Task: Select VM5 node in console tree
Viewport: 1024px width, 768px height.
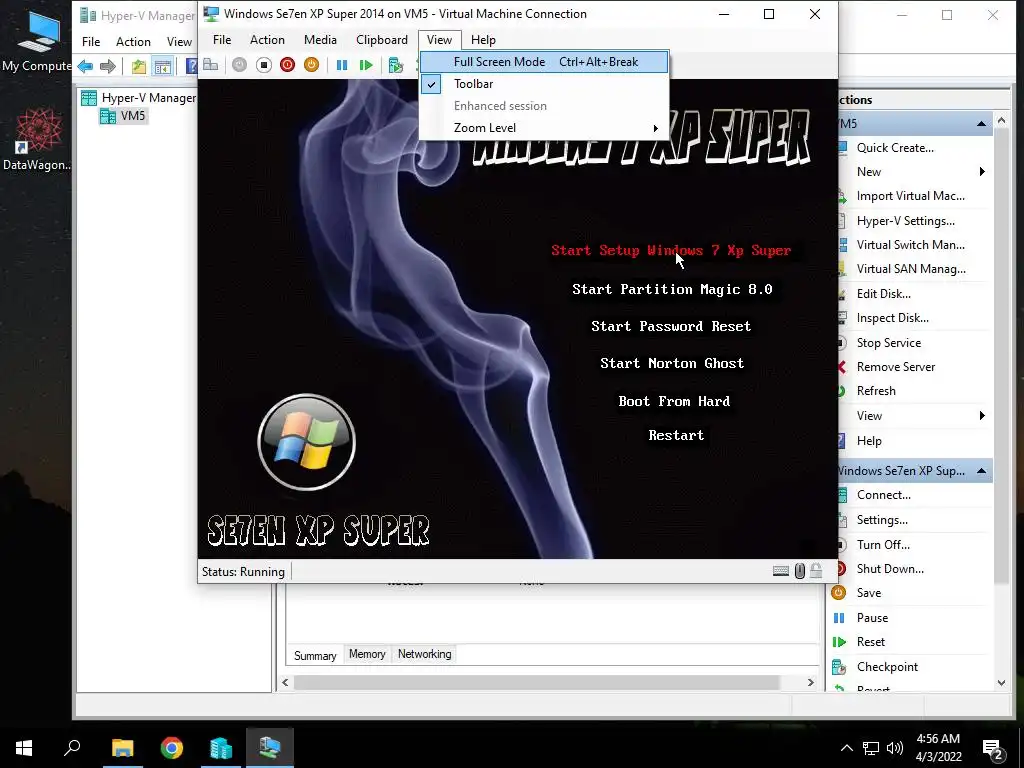Action: pos(133,116)
